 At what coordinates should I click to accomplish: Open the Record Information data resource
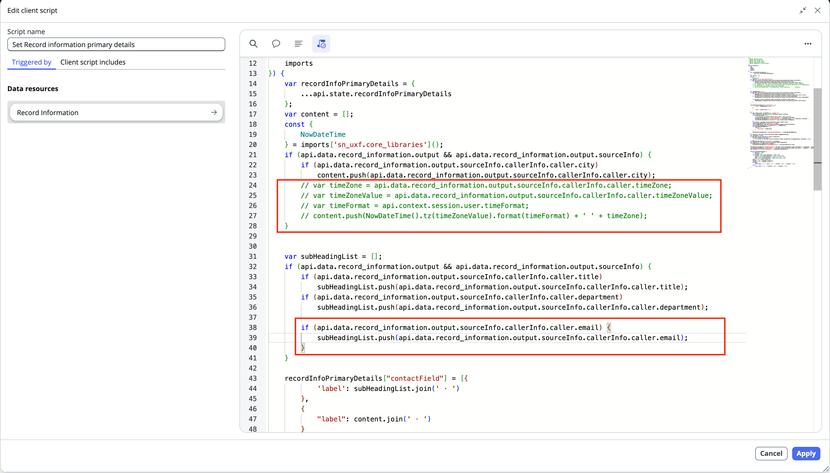coord(116,112)
